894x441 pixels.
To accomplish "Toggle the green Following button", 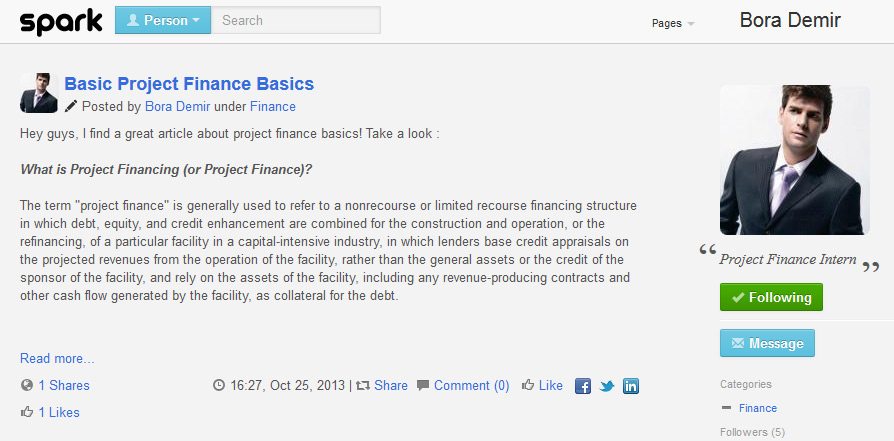I will pos(771,297).
